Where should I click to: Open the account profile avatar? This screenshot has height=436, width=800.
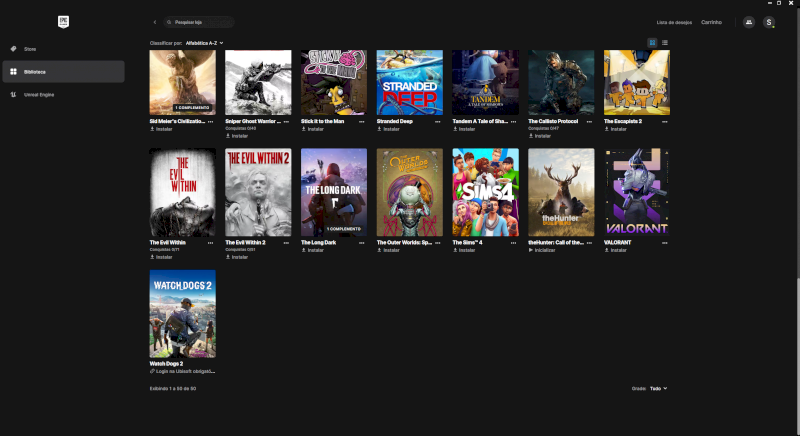tap(768, 22)
